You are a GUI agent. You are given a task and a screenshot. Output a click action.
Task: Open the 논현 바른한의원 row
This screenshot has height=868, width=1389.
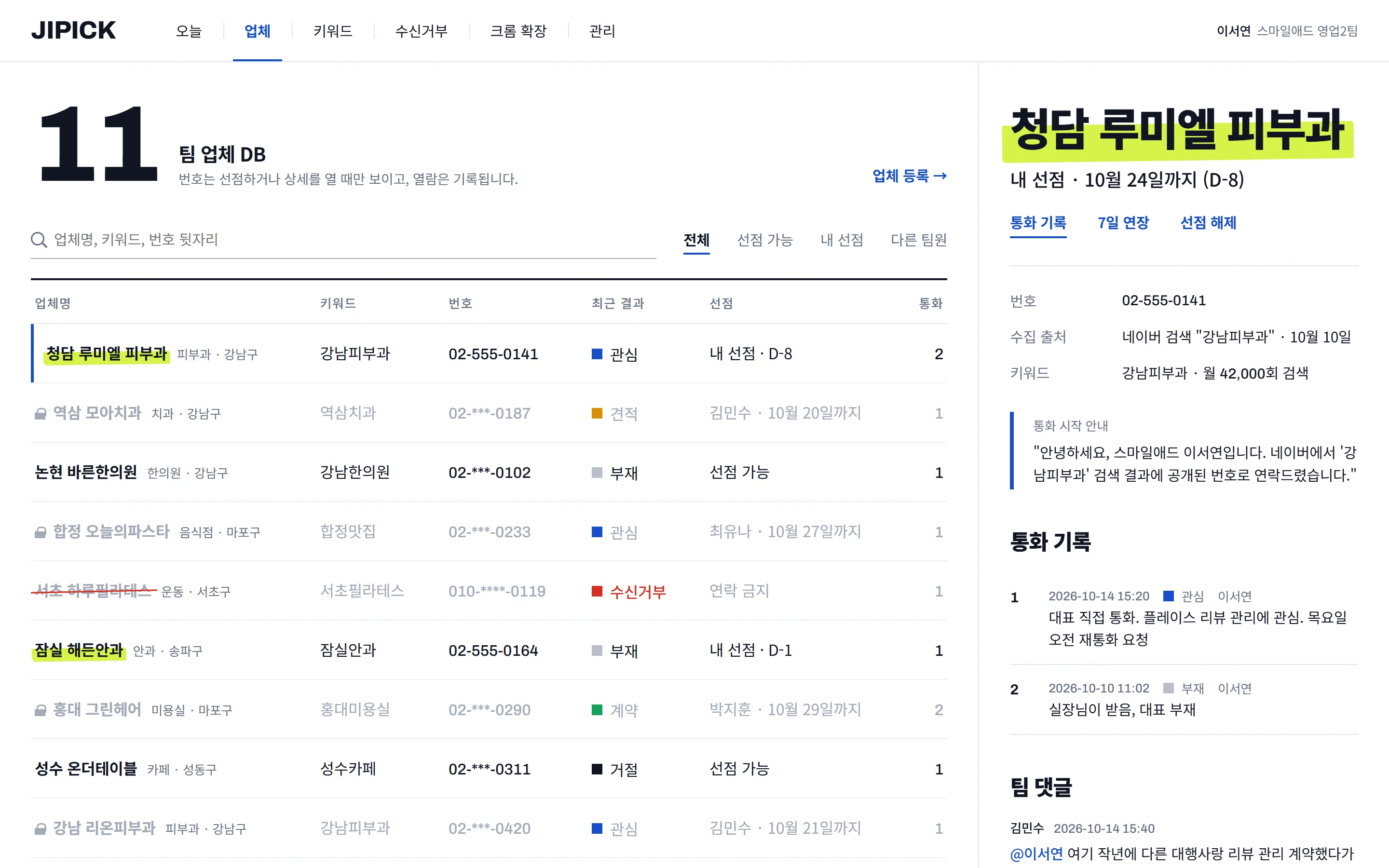[489, 473]
